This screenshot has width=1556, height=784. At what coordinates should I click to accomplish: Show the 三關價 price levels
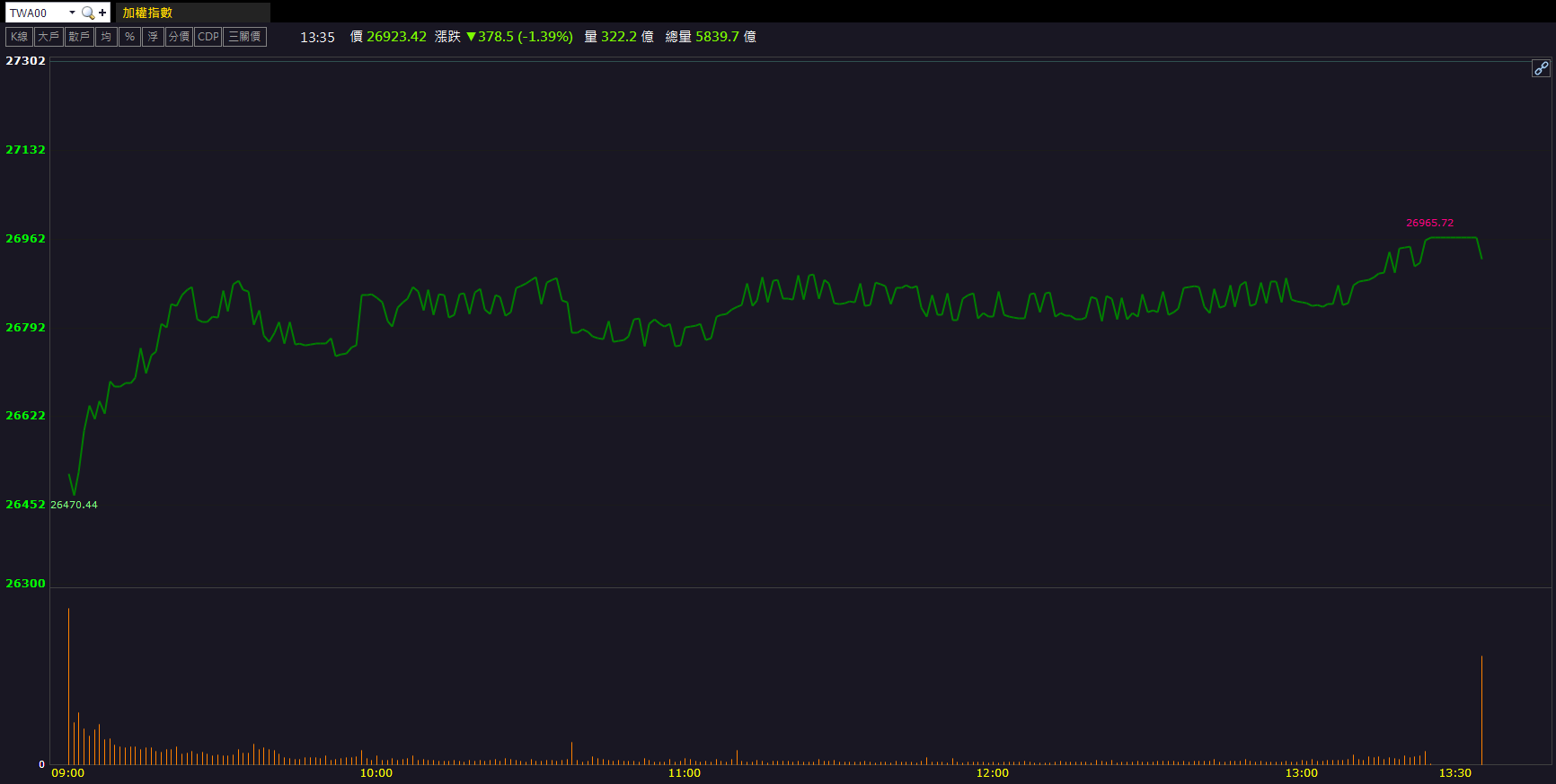click(x=244, y=37)
